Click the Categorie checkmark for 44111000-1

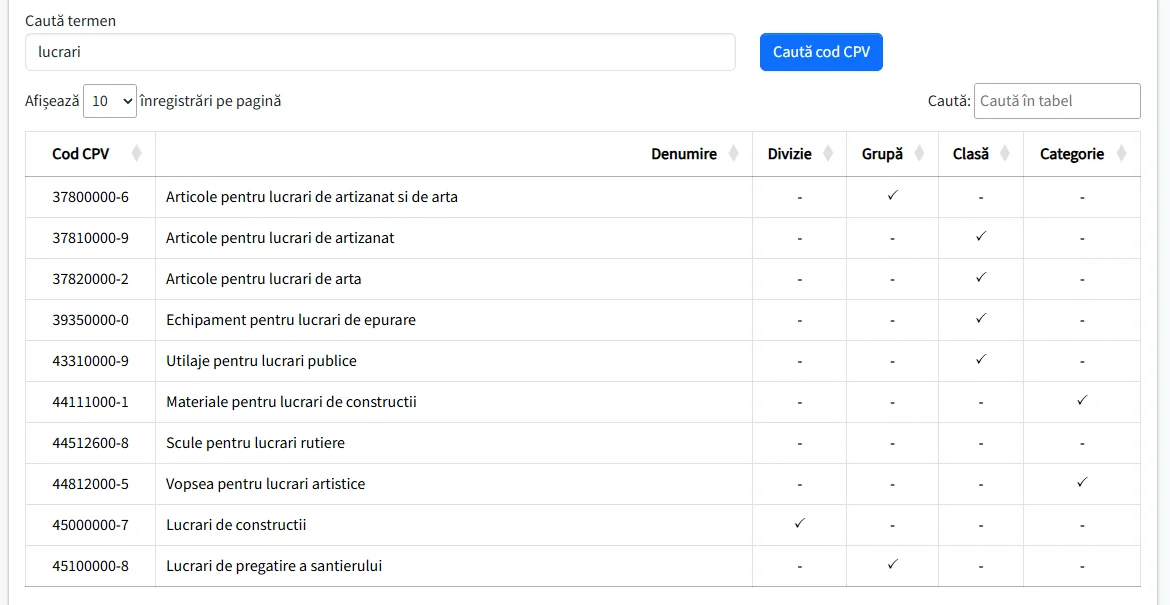1082,400
